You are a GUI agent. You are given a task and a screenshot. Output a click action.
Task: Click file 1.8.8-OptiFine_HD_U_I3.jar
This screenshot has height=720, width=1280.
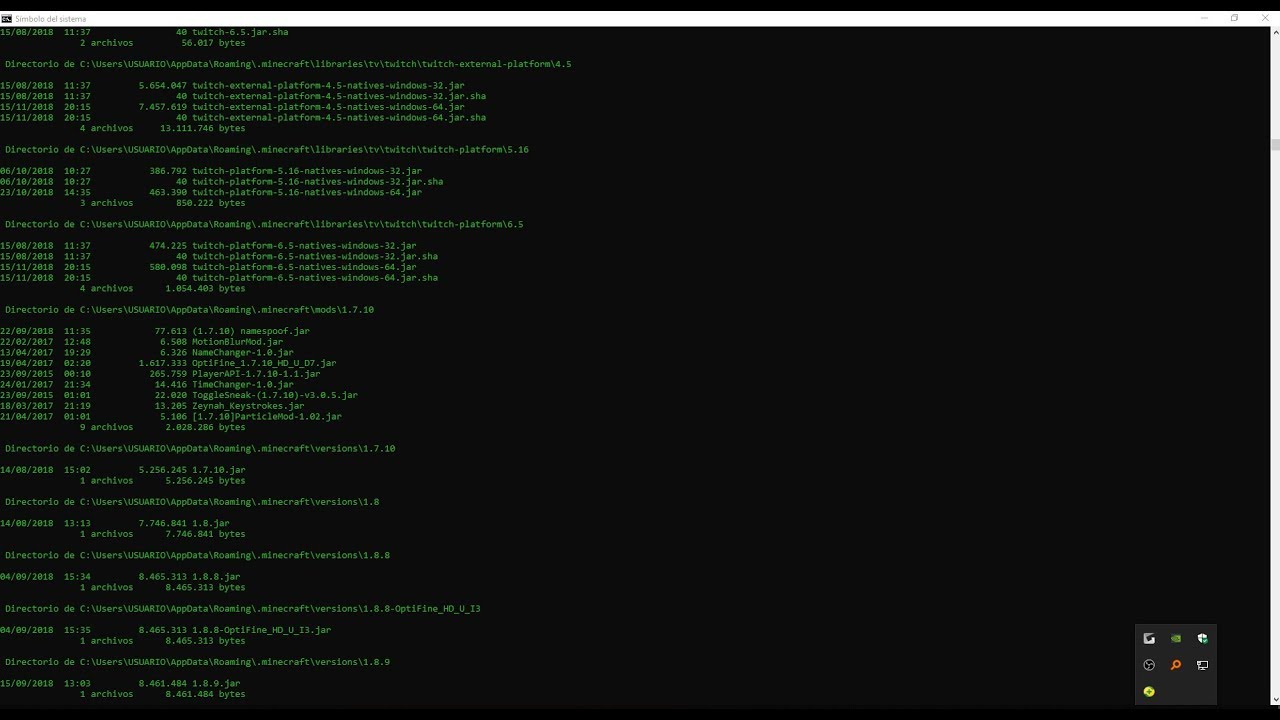point(261,630)
